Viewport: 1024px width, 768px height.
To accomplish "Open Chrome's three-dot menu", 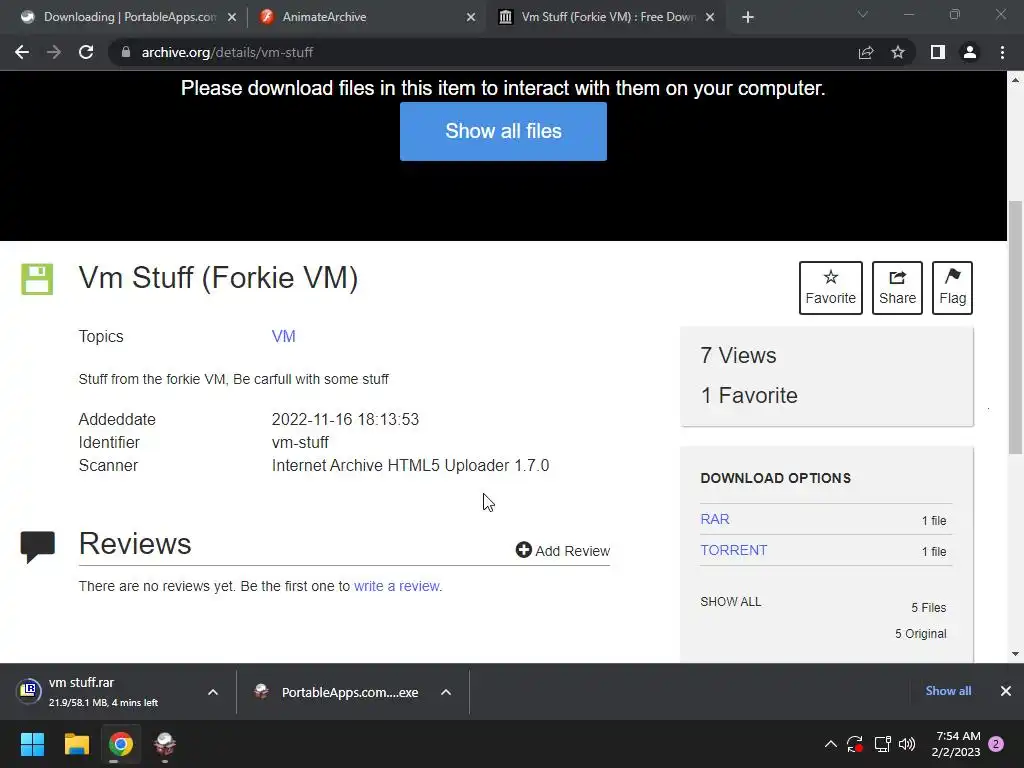I will 1002,52.
